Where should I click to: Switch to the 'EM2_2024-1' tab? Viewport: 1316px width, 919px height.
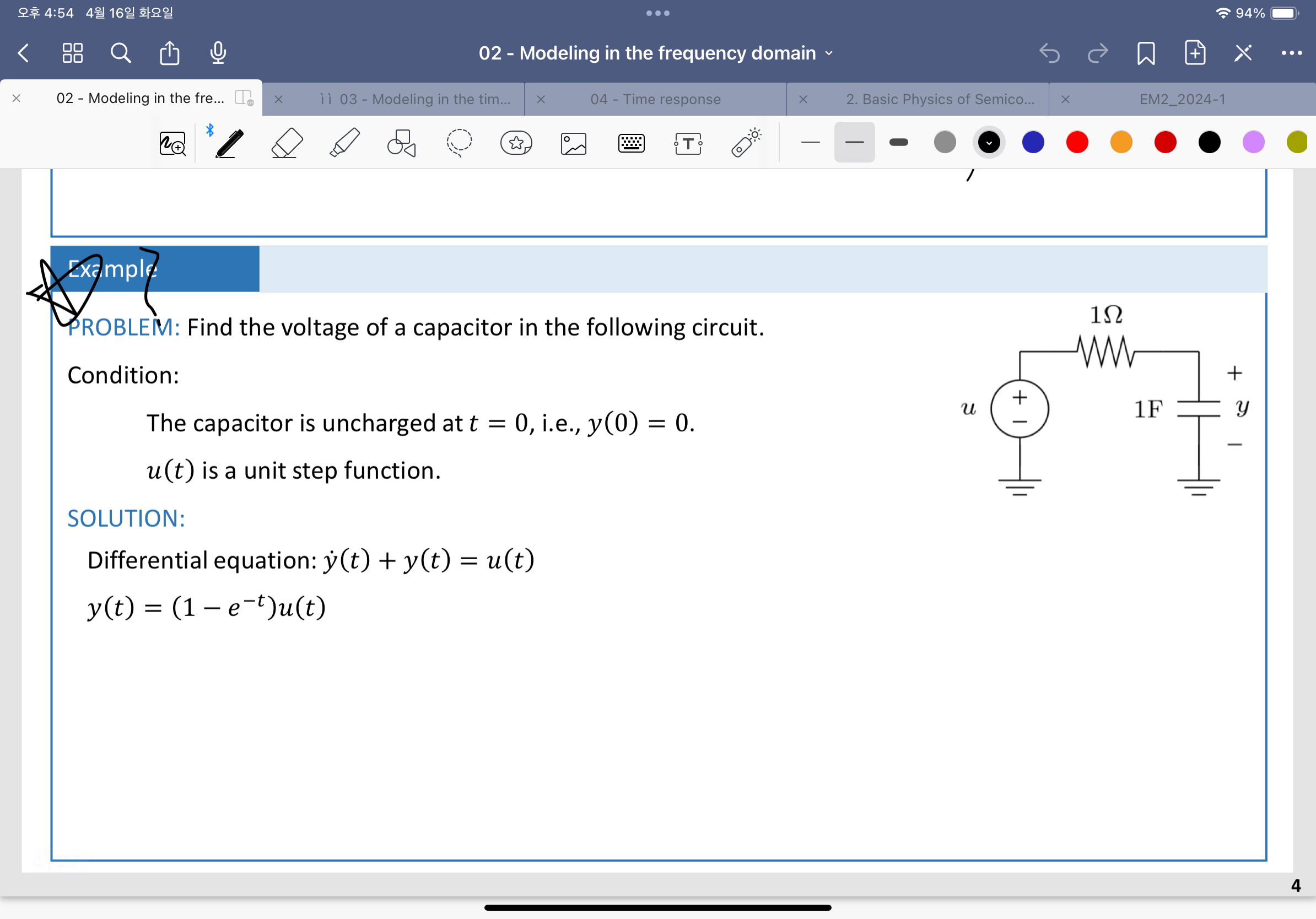(1183, 99)
